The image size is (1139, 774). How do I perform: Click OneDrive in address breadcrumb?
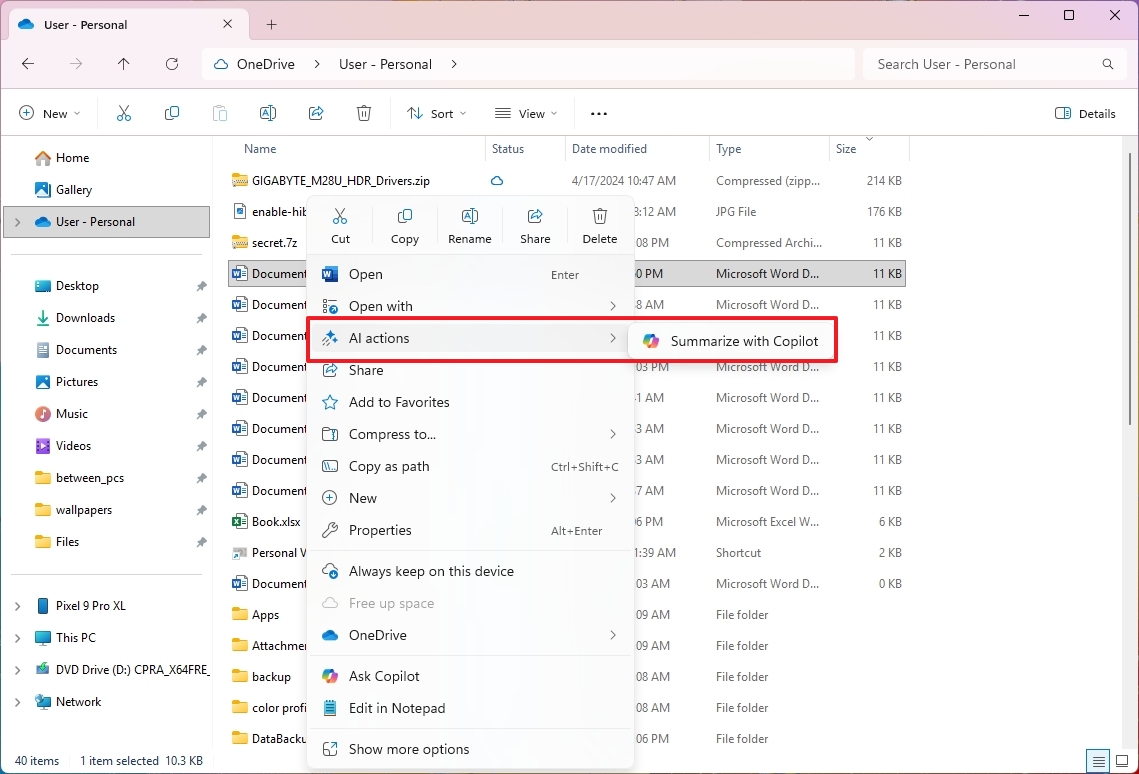pos(265,64)
